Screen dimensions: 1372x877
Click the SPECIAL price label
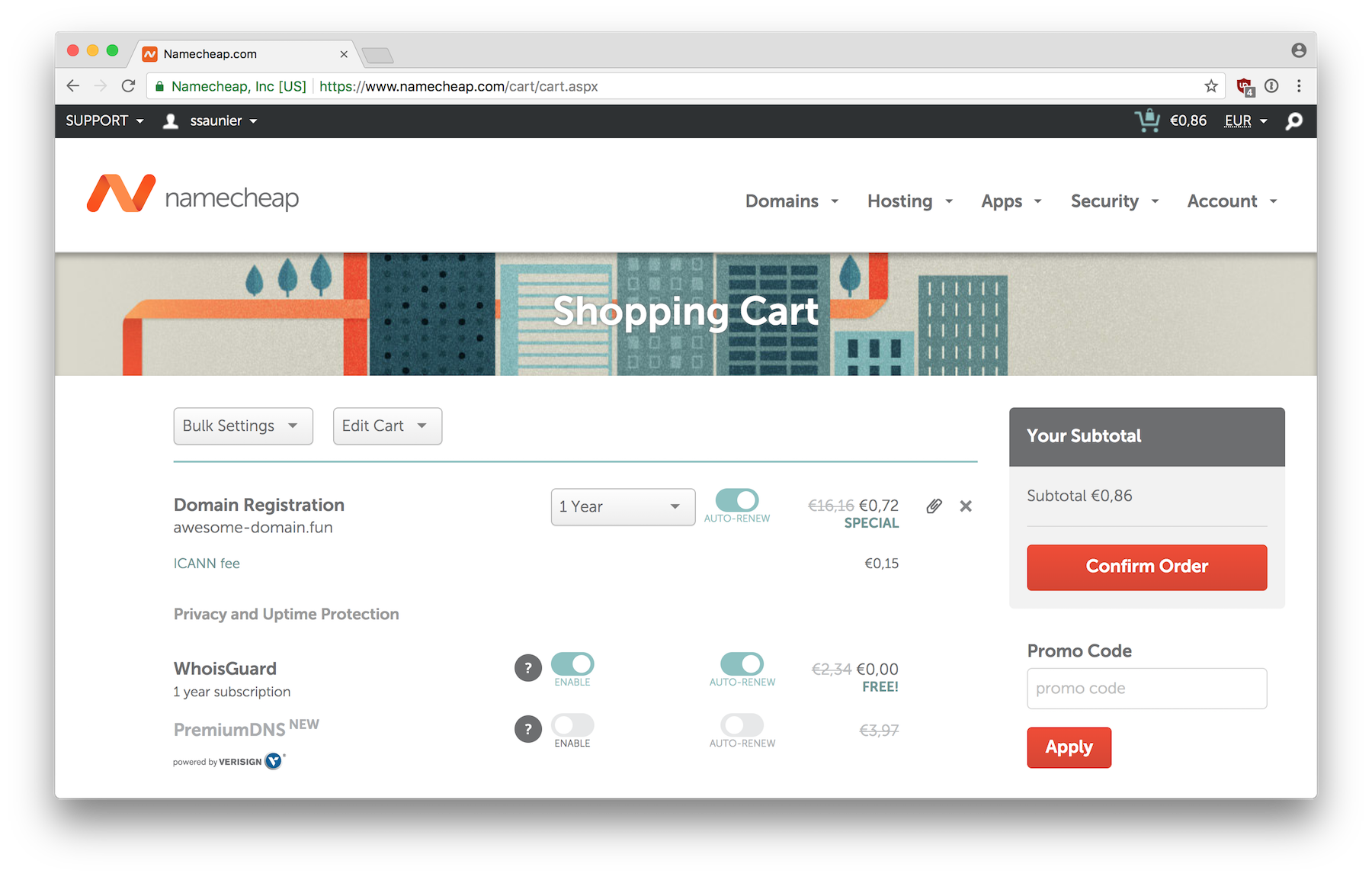click(x=871, y=523)
